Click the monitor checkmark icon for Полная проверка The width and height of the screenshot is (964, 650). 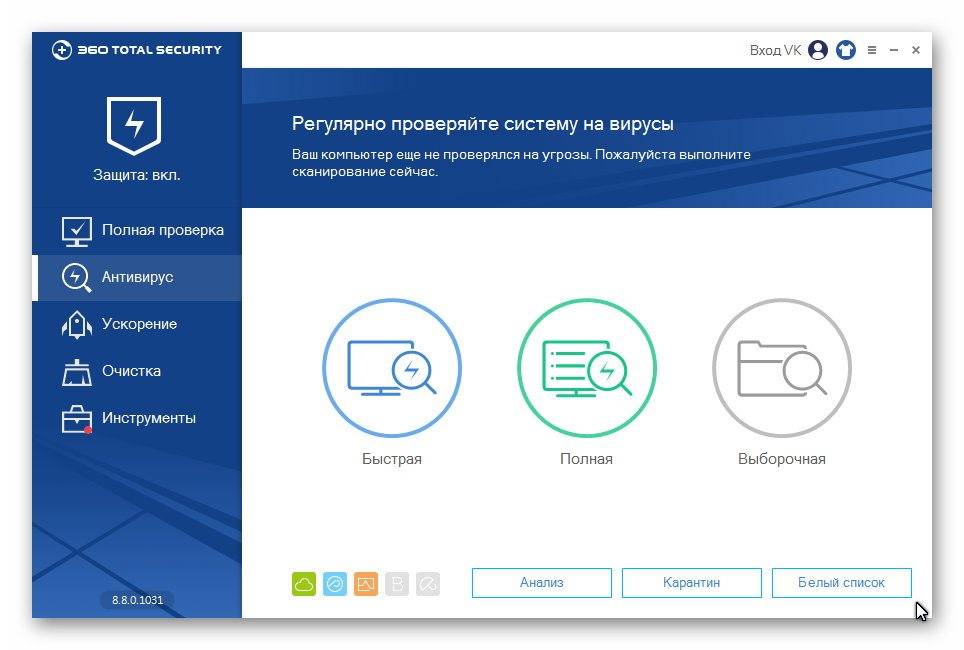[x=77, y=231]
